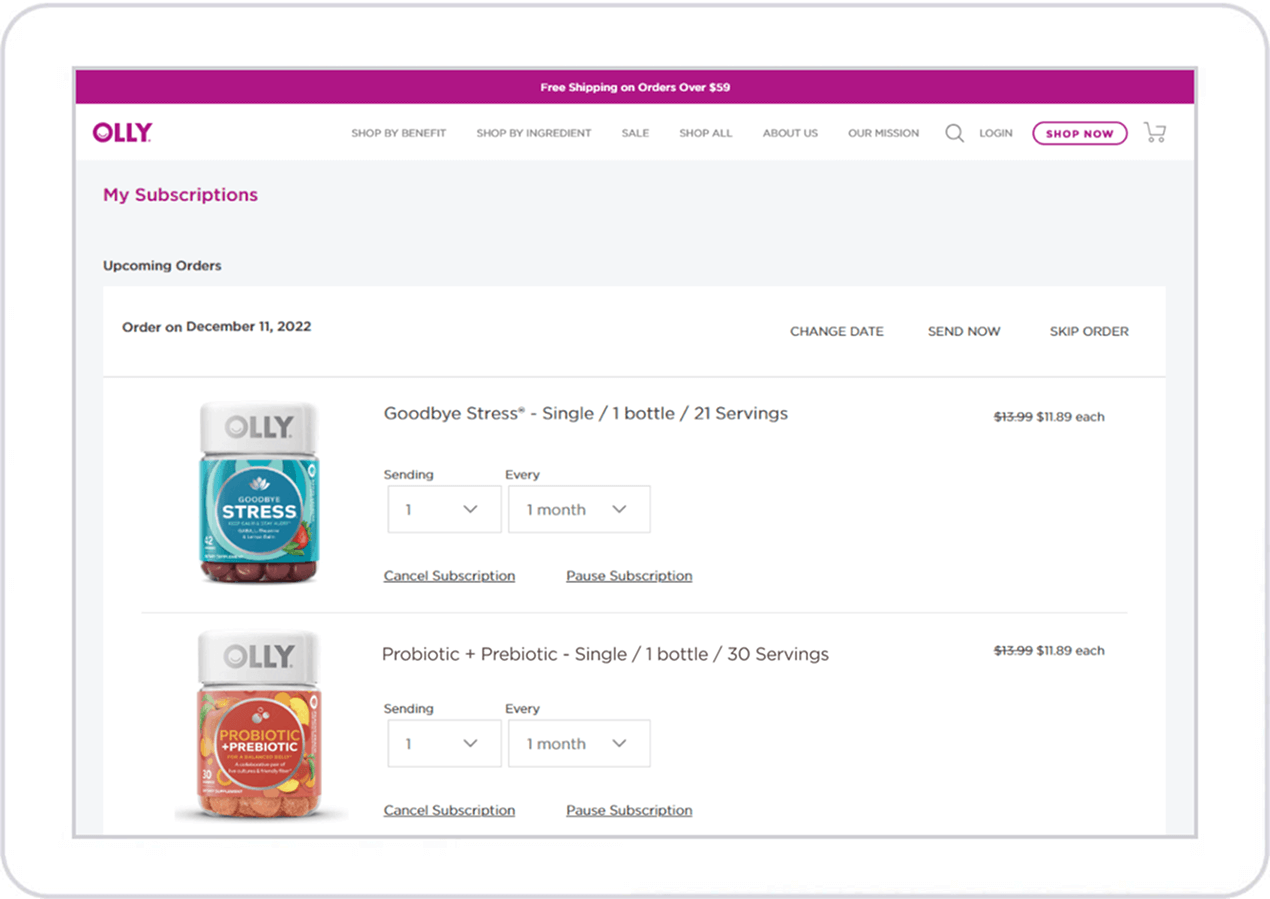Open Sending quantity dropdown for Probiotic + Prebiotic
1270x899 pixels.
(x=444, y=743)
